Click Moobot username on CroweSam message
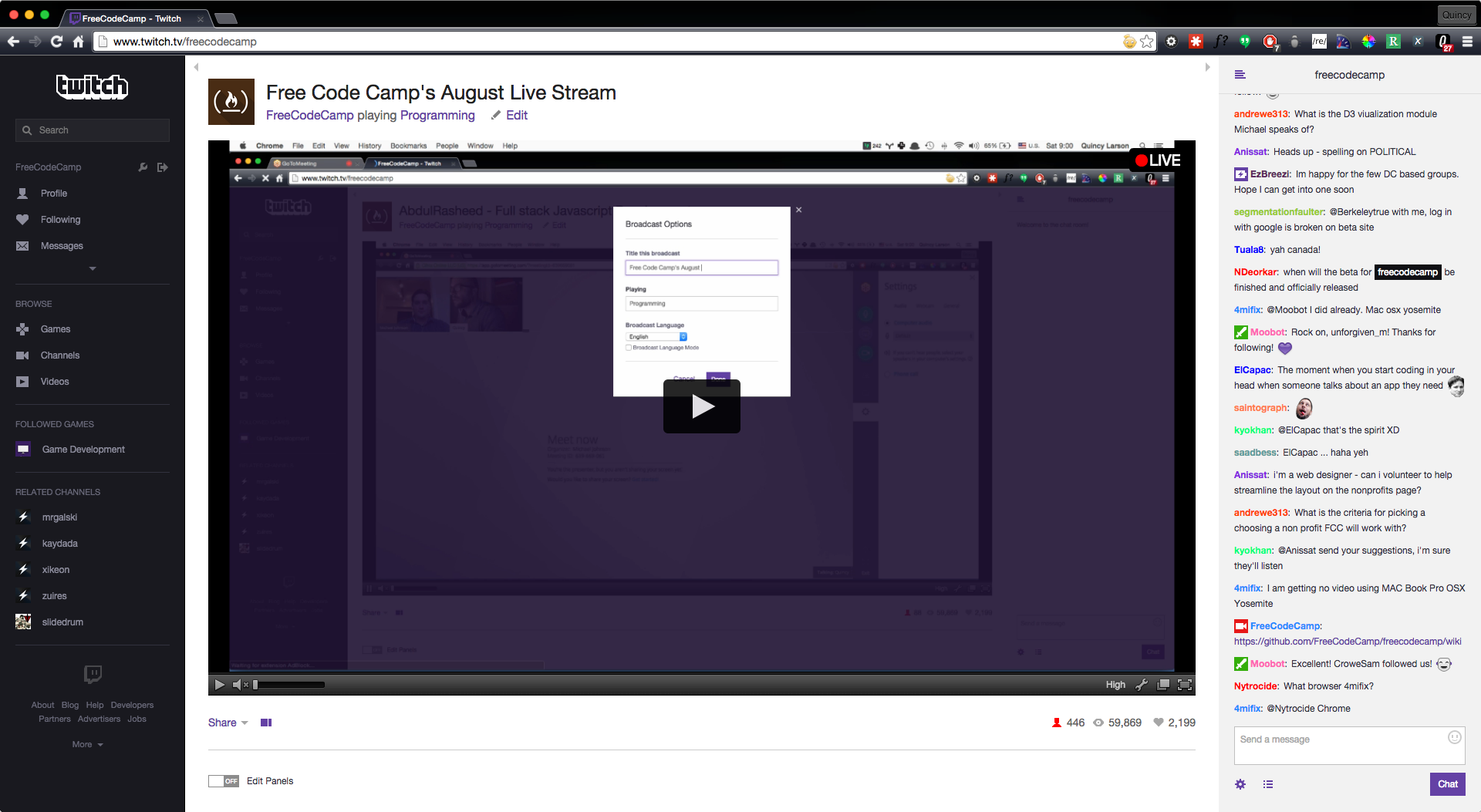This screenshot has height=812, width=1481. point(1267,664)
